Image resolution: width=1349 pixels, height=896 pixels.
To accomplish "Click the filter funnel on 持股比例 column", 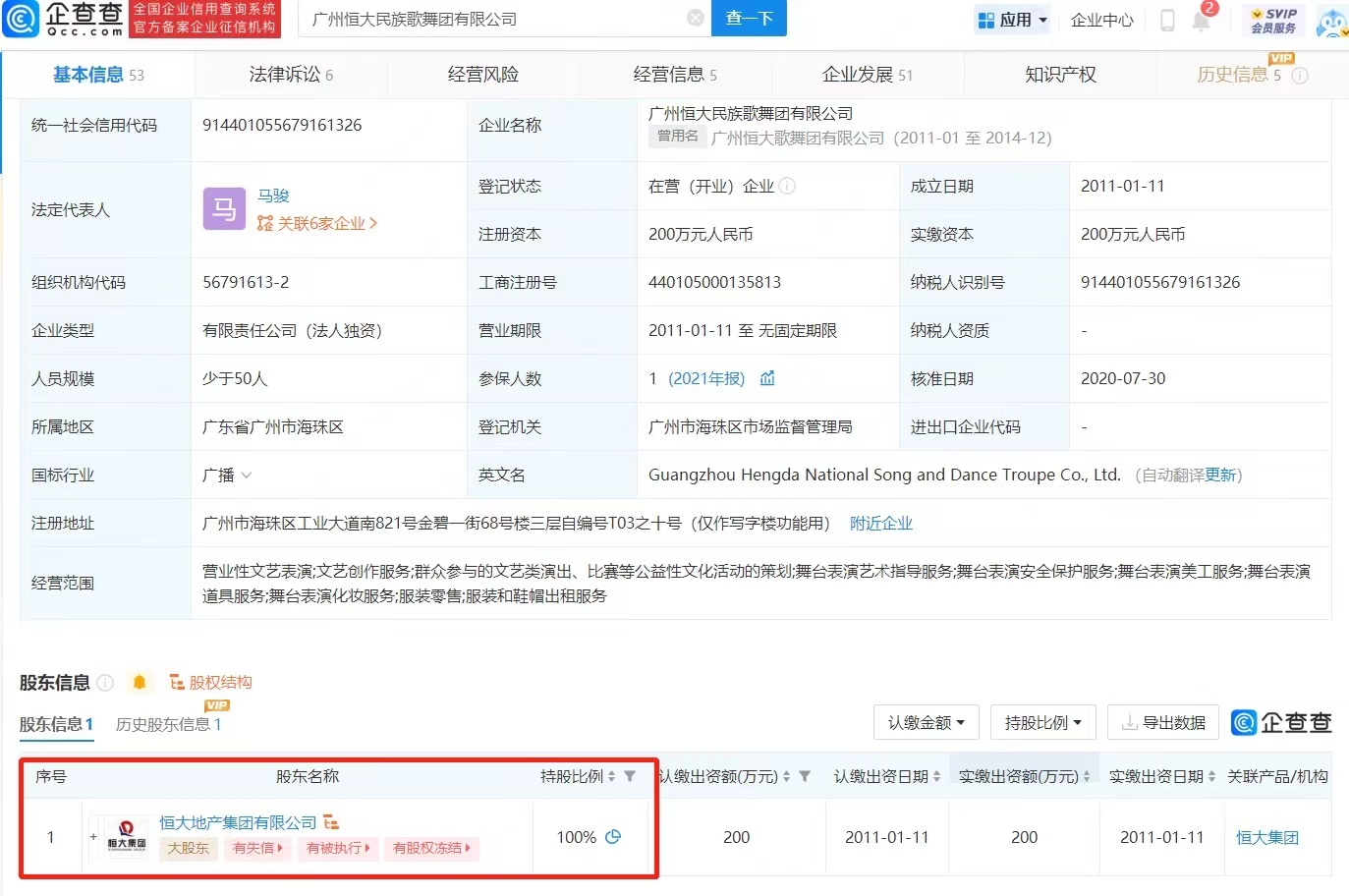I will pos(631,776).
